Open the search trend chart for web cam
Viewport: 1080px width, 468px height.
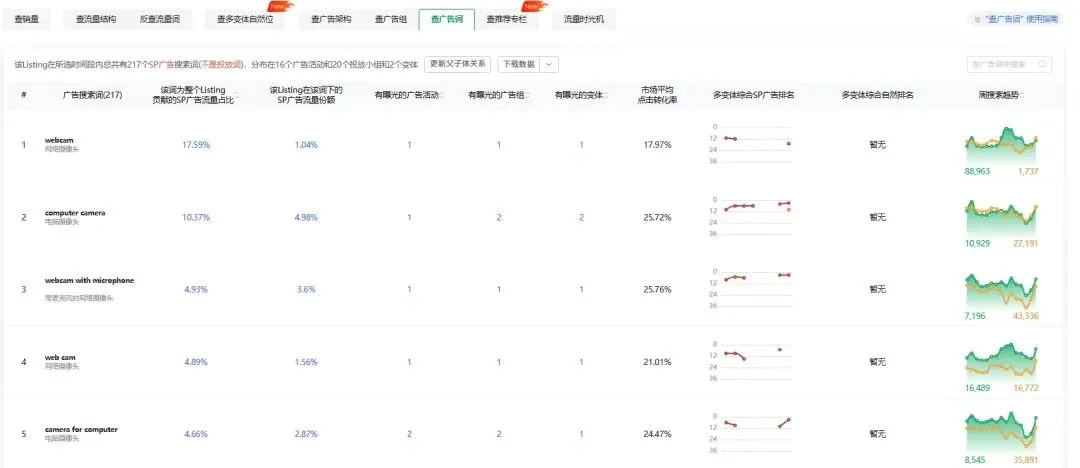click(1001, 362)
